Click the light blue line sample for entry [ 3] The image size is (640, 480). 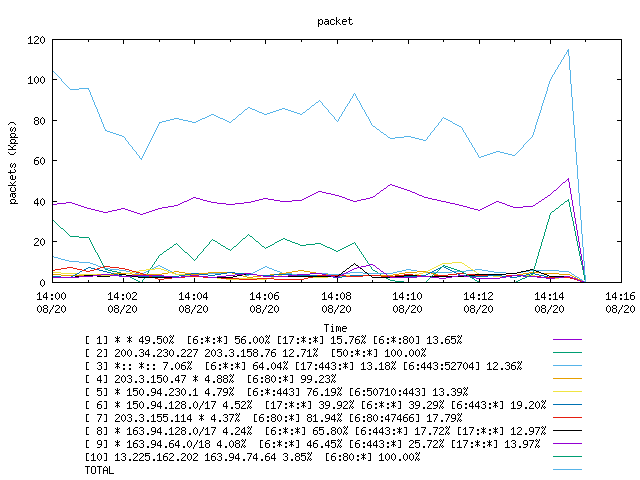(x=567, y=366)
